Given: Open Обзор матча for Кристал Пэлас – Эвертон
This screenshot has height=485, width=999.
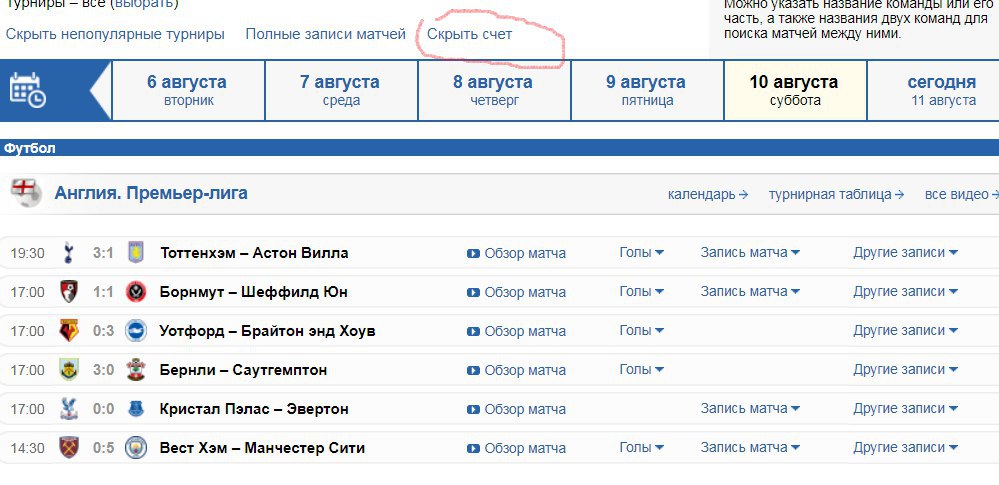Looking at the screenshot, I should [x=525, y=409].
